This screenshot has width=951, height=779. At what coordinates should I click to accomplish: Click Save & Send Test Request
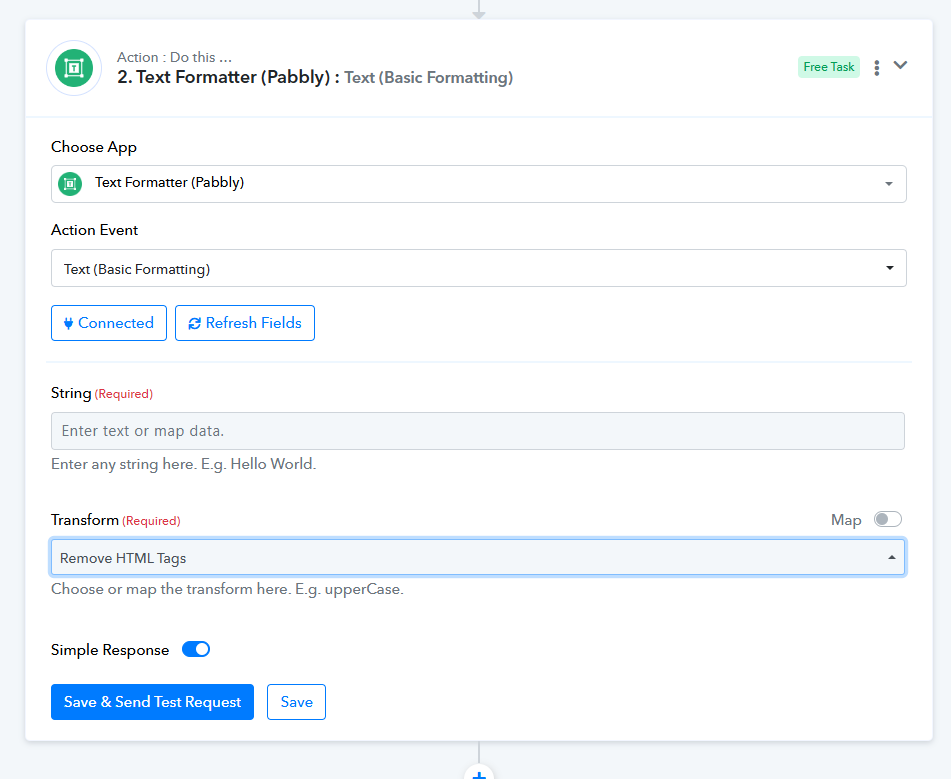coord(152,702)
